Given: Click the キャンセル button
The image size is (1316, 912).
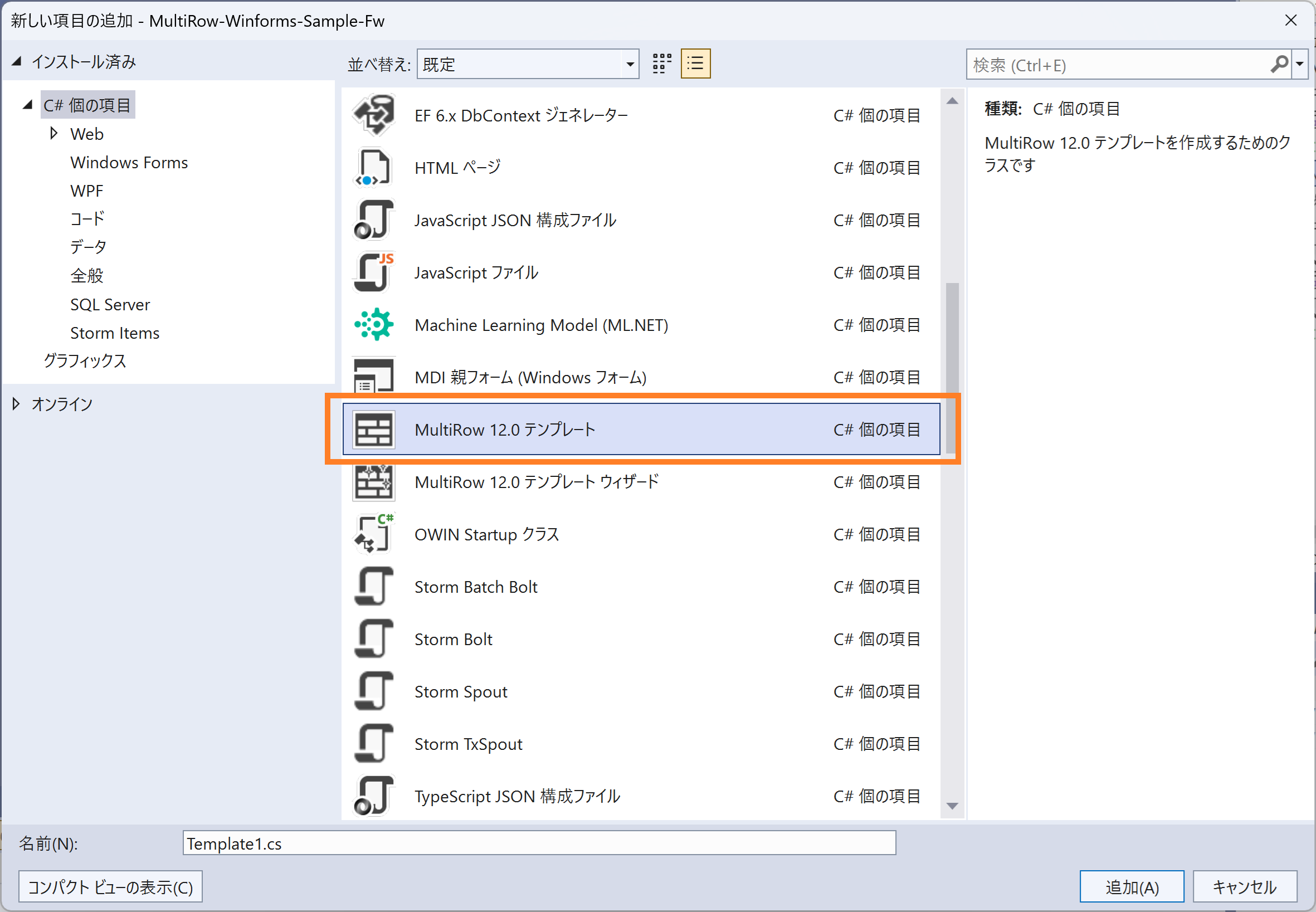Looking at the screenshot, I should coord(1245,886).
